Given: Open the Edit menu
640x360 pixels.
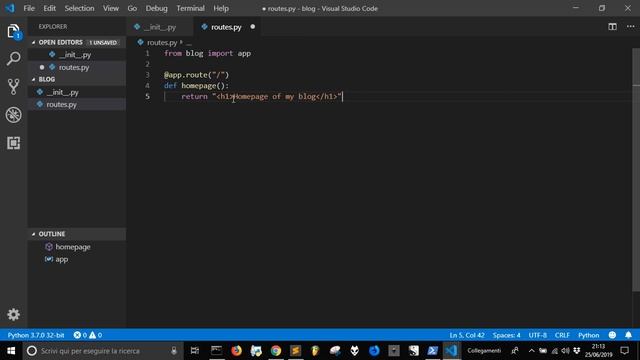Looking at the screenshot, I should coord(49,8).
